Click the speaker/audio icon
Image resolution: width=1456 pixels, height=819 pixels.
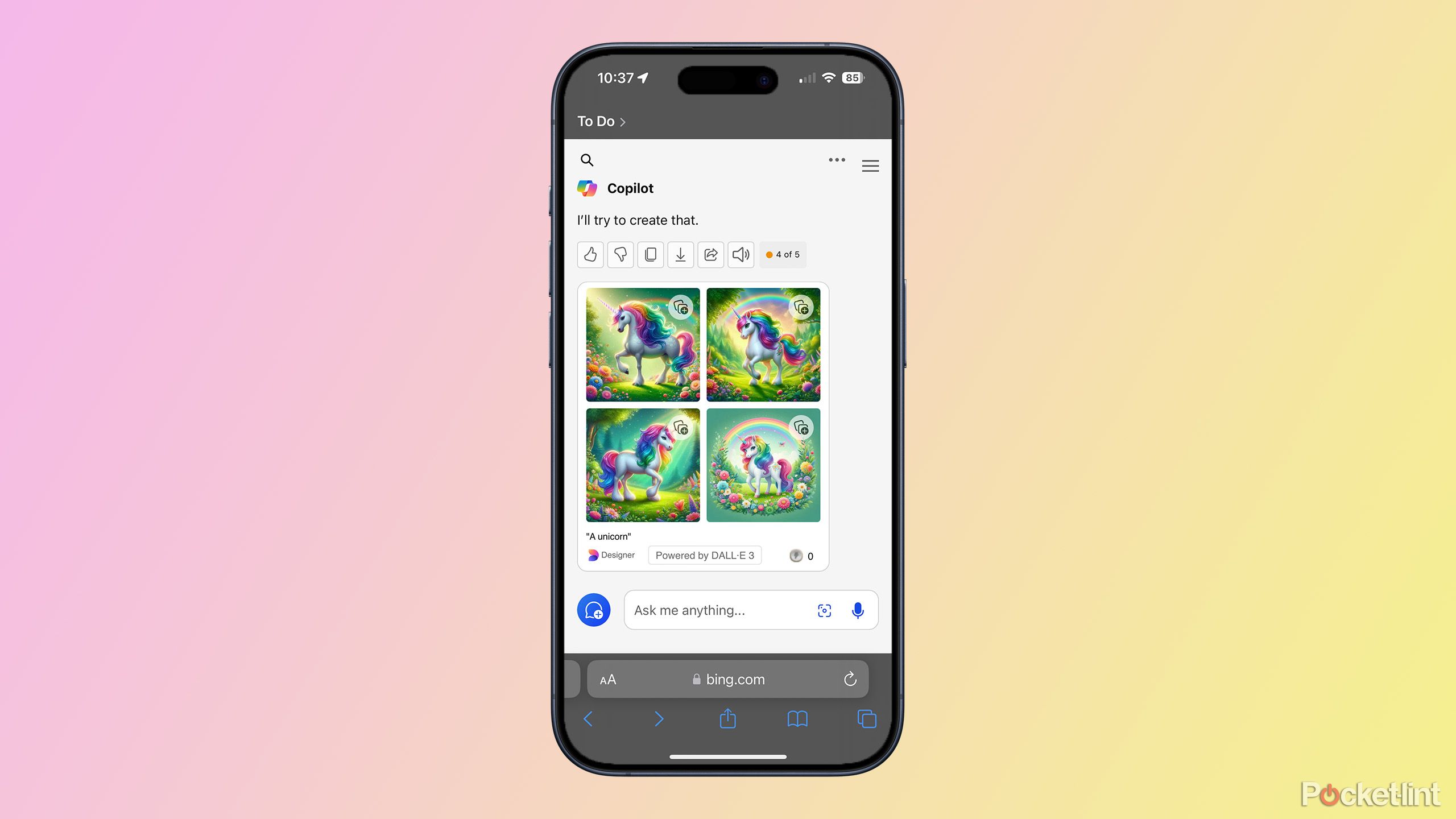740,254
